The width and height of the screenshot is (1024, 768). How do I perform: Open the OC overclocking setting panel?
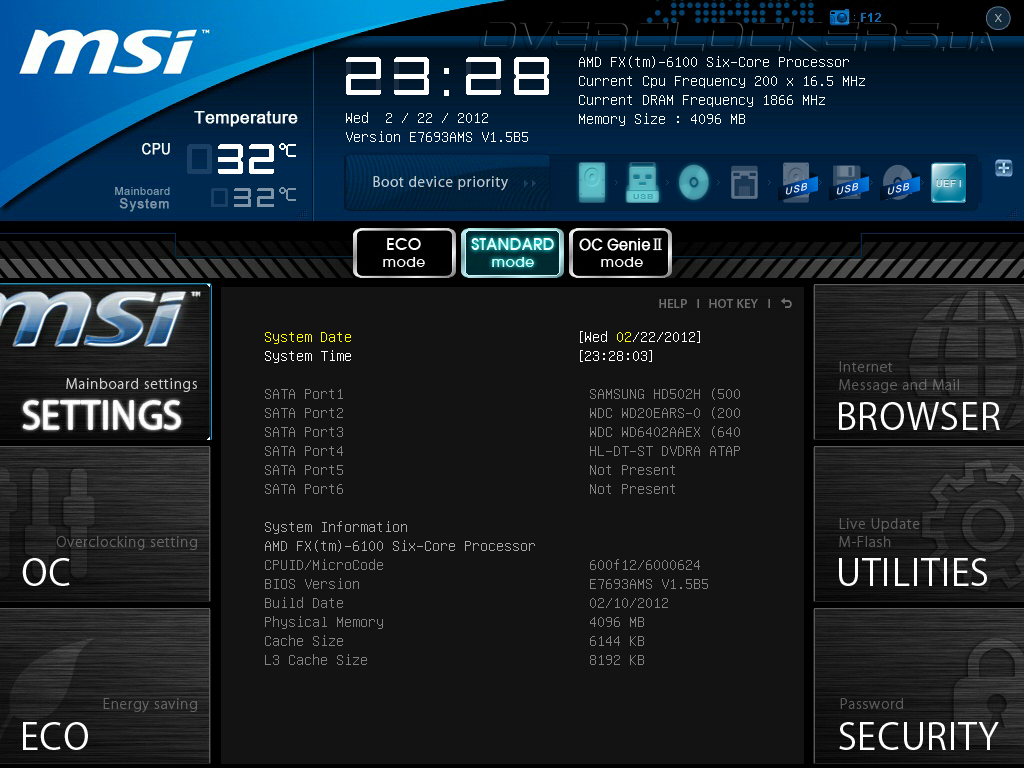pos(105,524)
